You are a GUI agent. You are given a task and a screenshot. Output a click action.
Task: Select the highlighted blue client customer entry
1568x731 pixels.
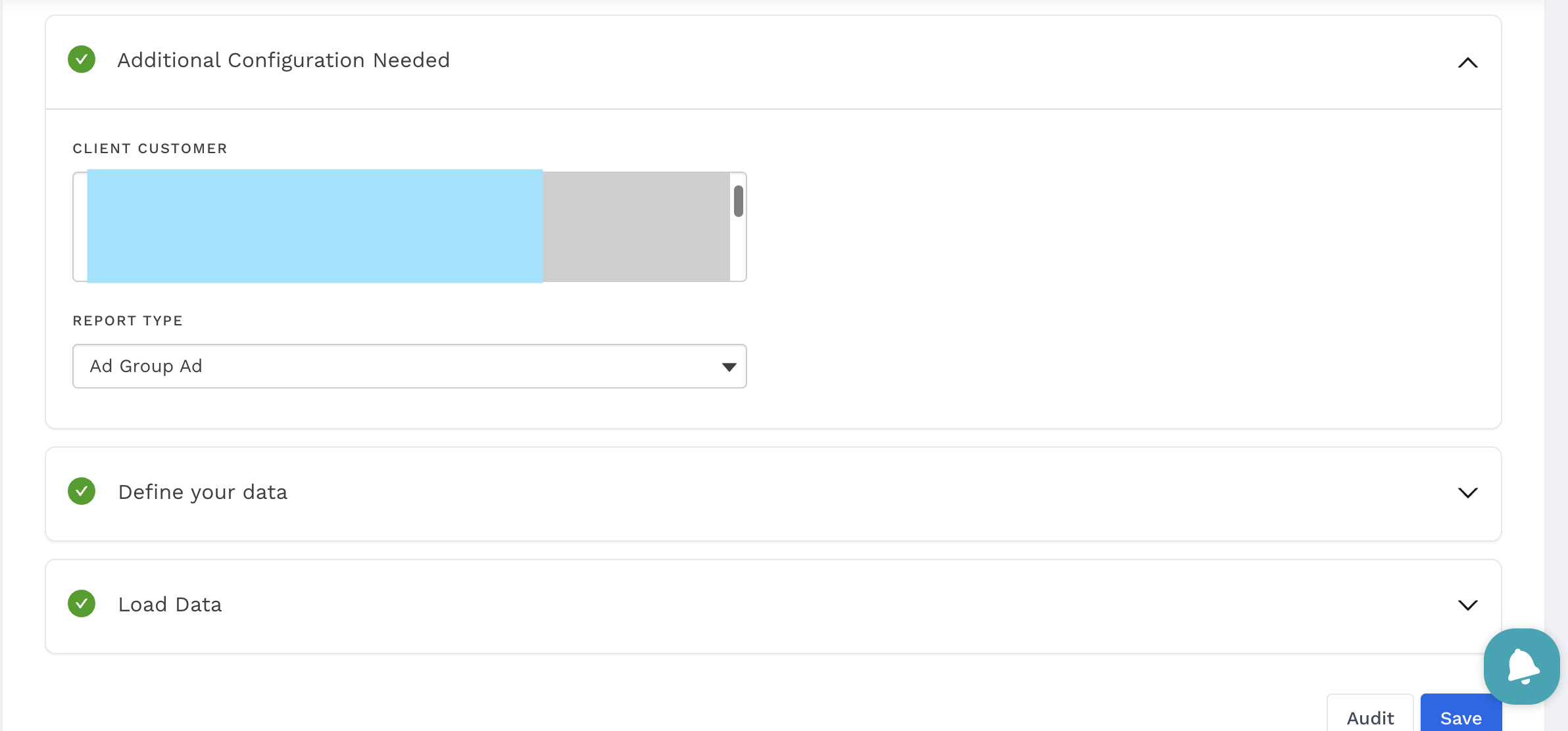tap(314, 226)
